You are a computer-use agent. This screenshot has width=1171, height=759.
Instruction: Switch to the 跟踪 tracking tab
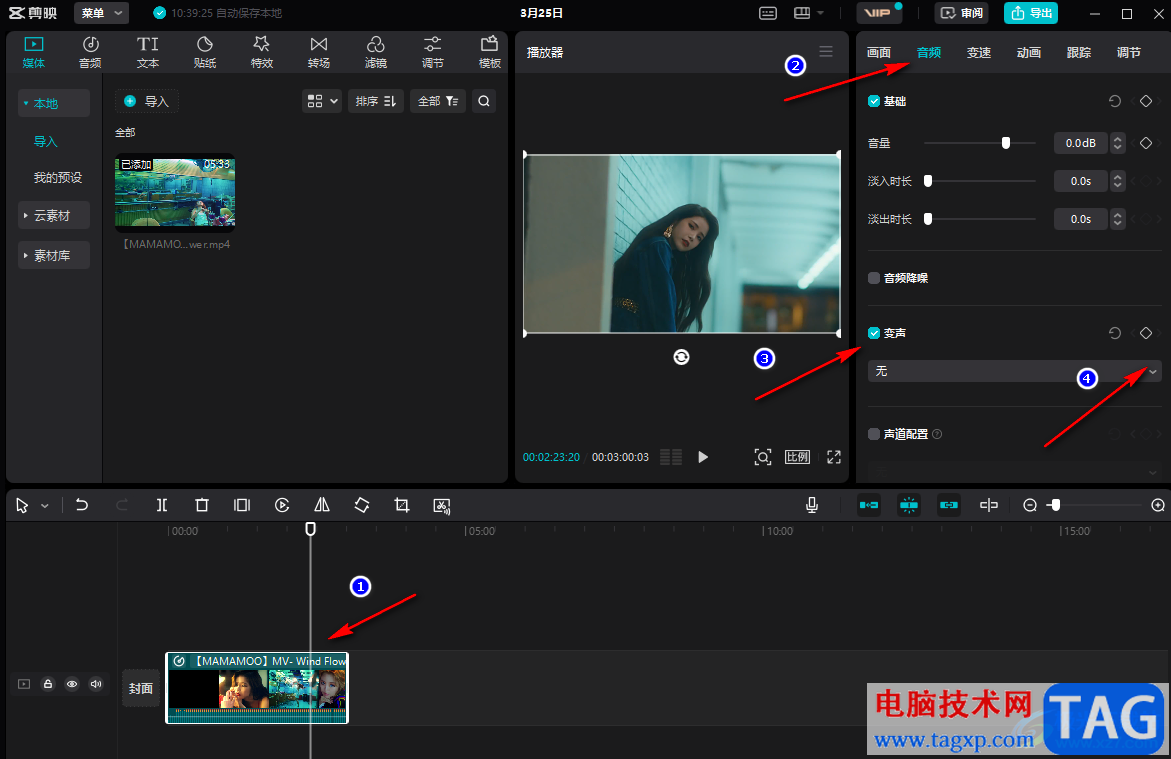(1079, 52)
